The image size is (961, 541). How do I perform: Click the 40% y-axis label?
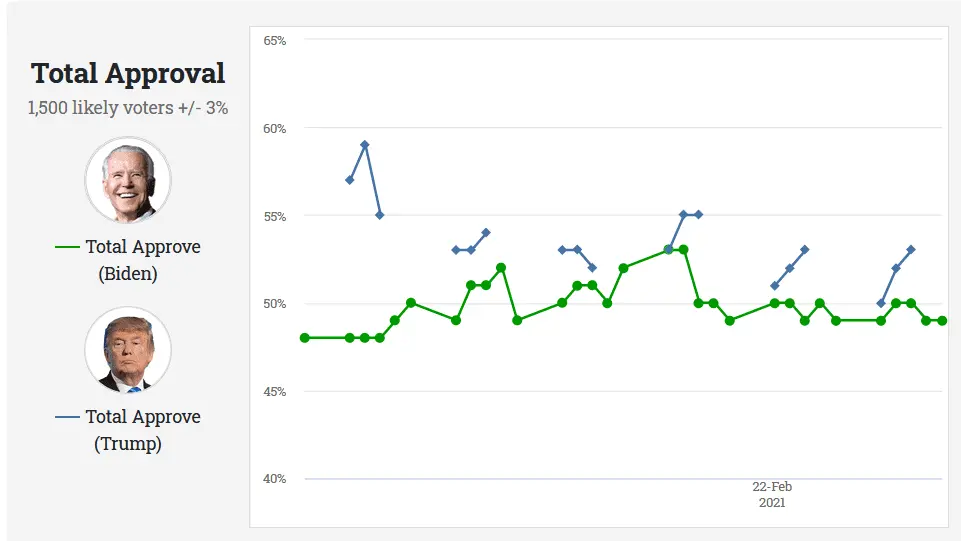coord(274,478)
